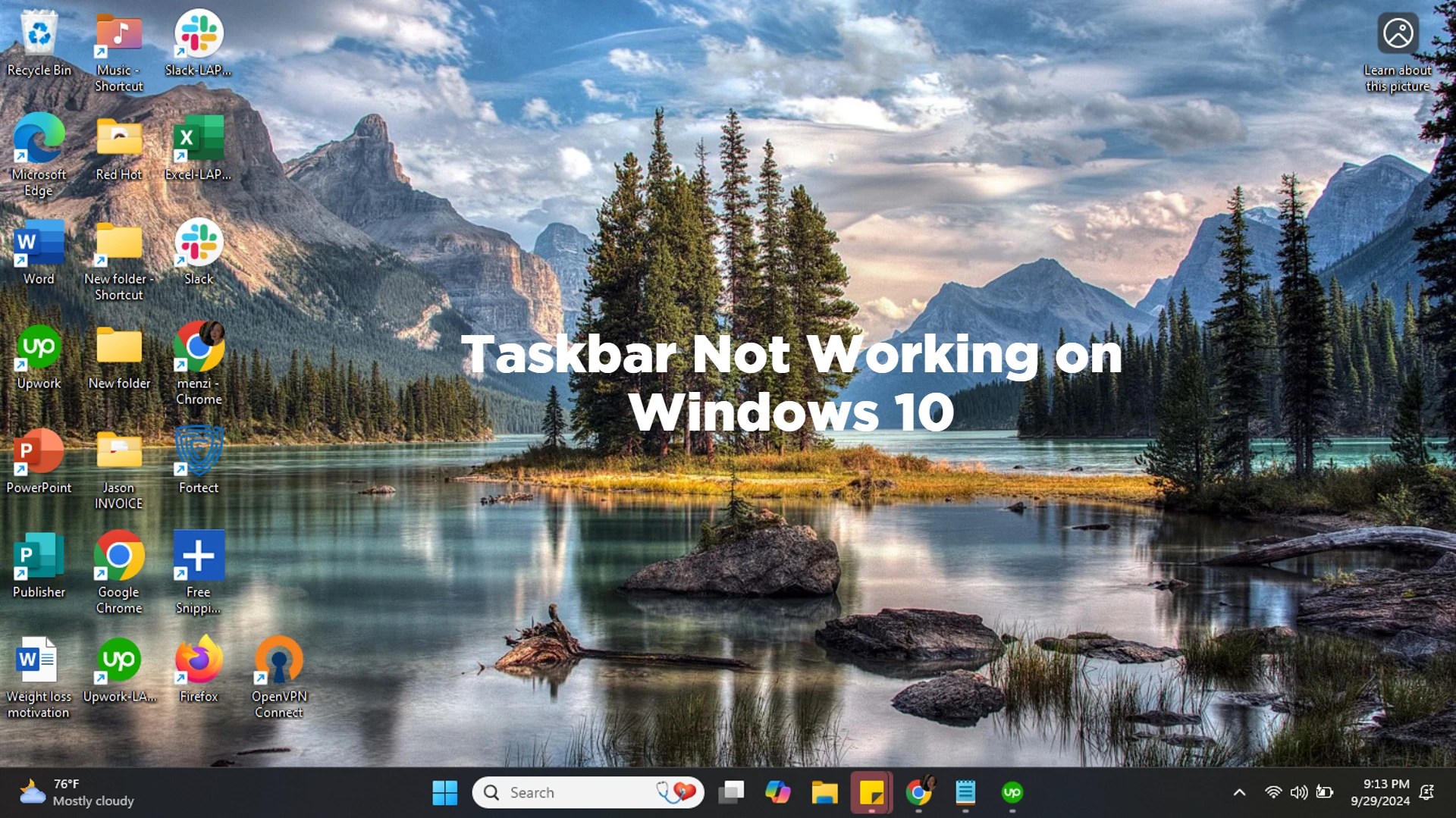
Task: Adjust the speaker volume
Action: coord(1298,791)
